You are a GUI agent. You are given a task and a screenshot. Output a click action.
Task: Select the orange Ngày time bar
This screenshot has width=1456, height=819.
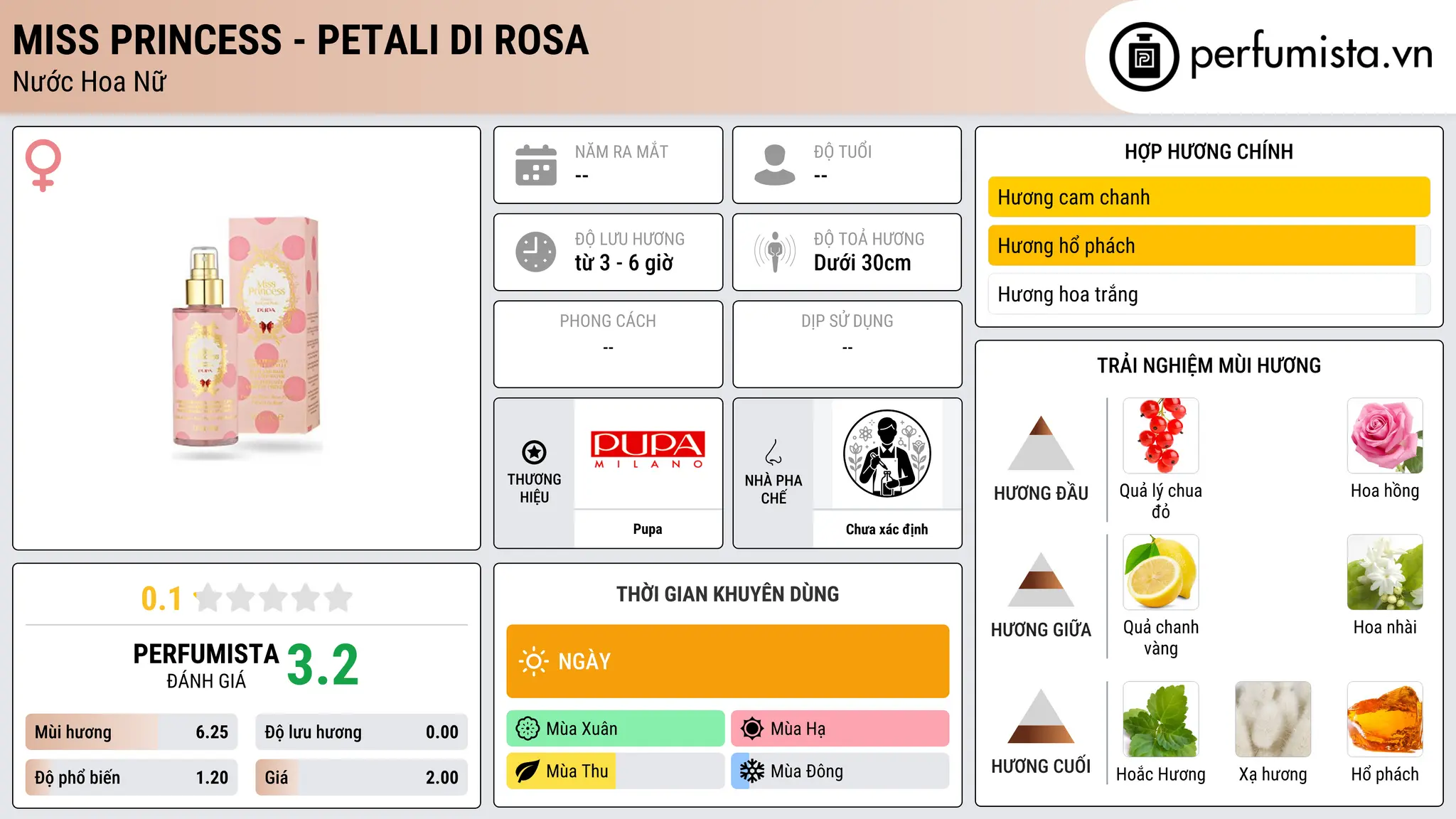728,661
